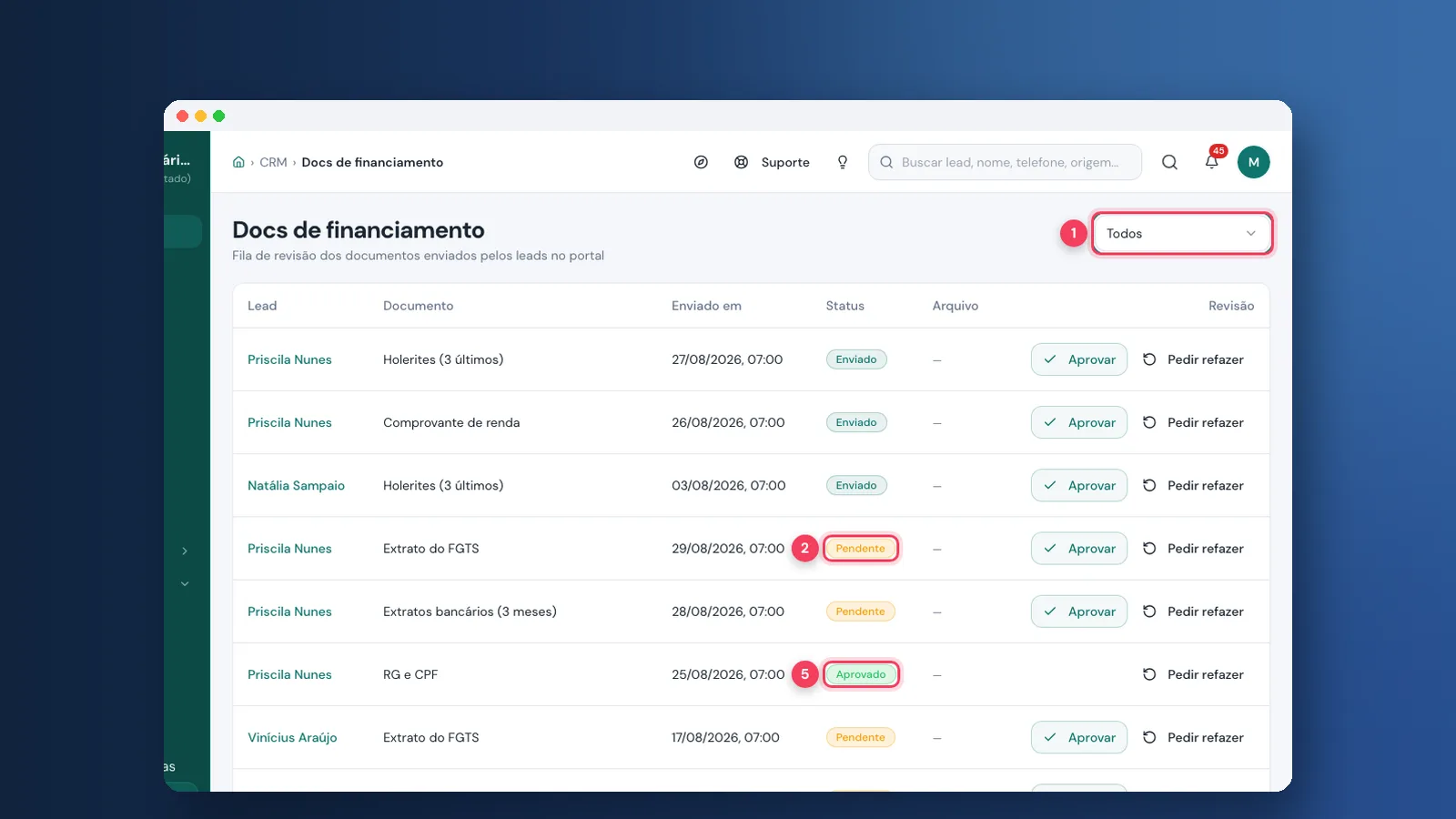Request redo for Priscila Nunes Extrato do FGTS
1456x819 pixels.
point(1193,549)
